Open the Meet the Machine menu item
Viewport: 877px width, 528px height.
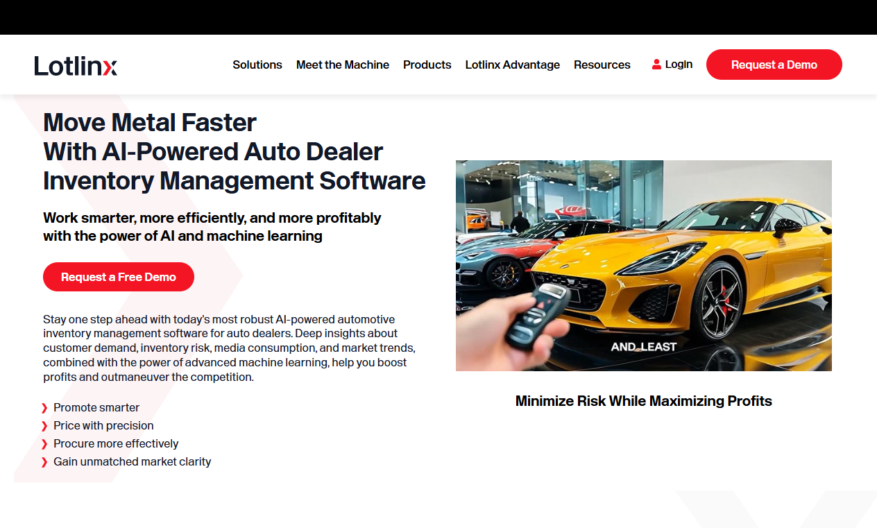342,65
